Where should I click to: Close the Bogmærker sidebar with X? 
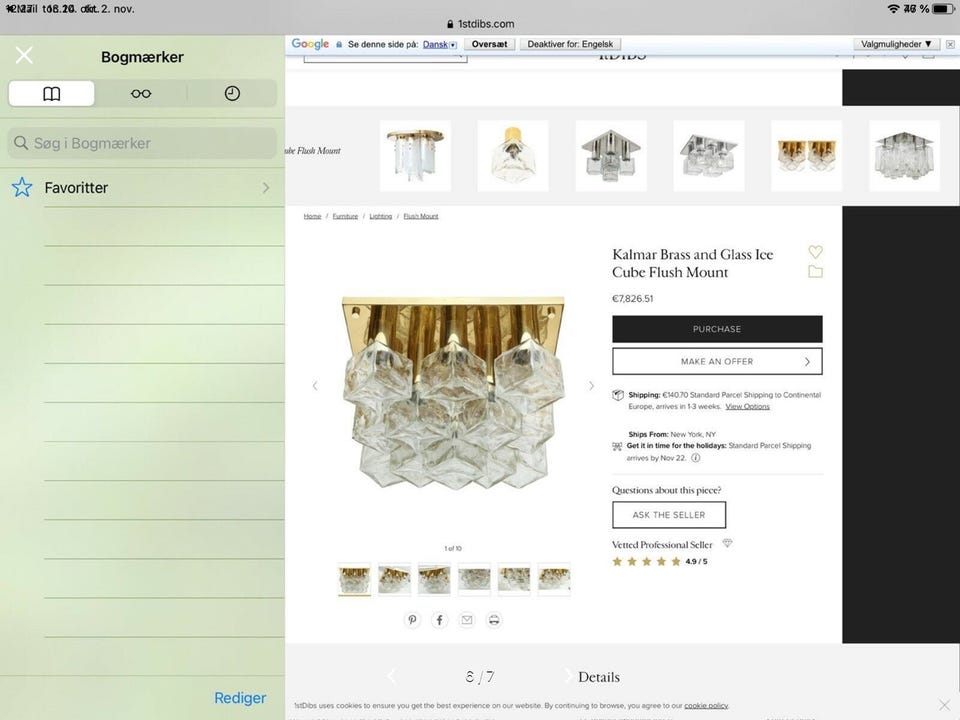[24, 55]
